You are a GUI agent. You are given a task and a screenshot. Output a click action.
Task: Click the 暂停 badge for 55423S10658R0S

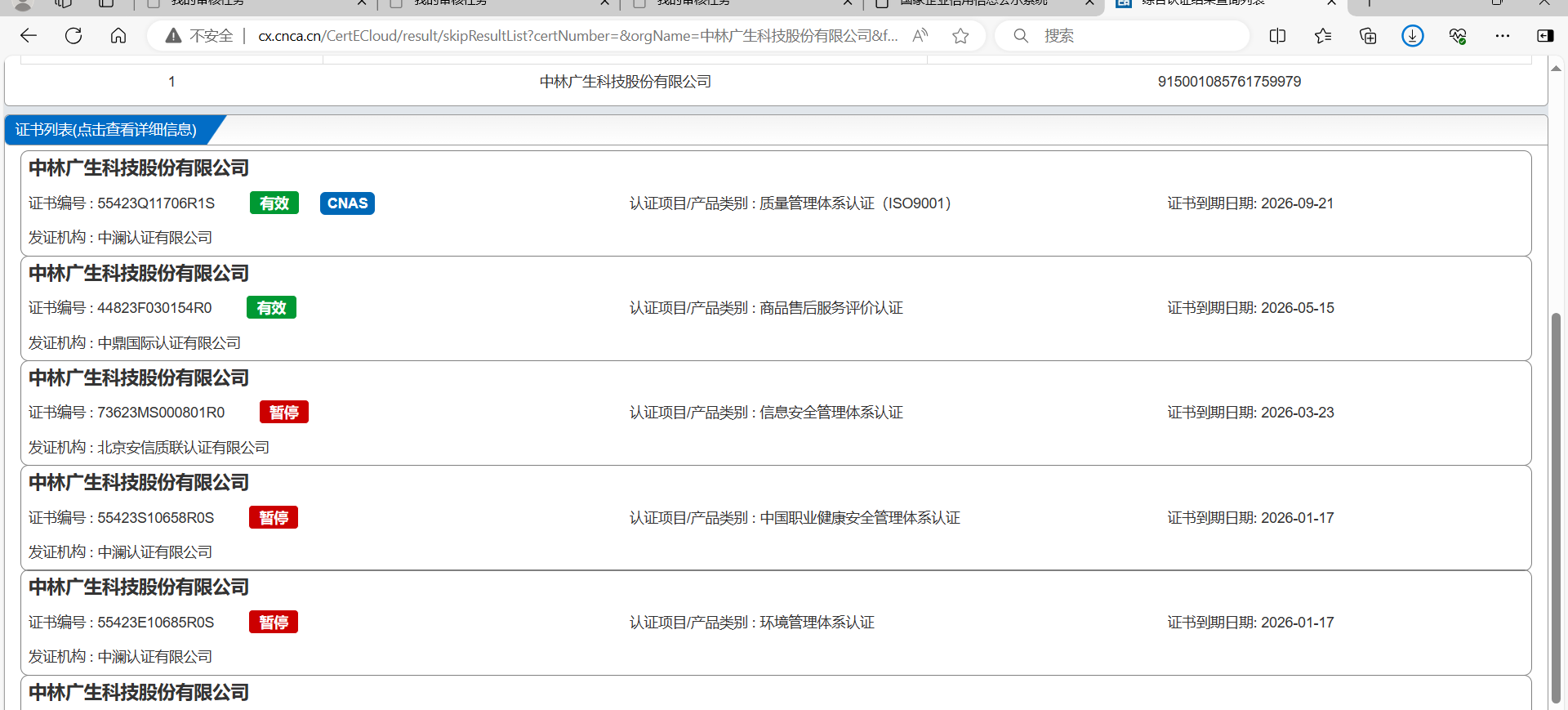274,518
